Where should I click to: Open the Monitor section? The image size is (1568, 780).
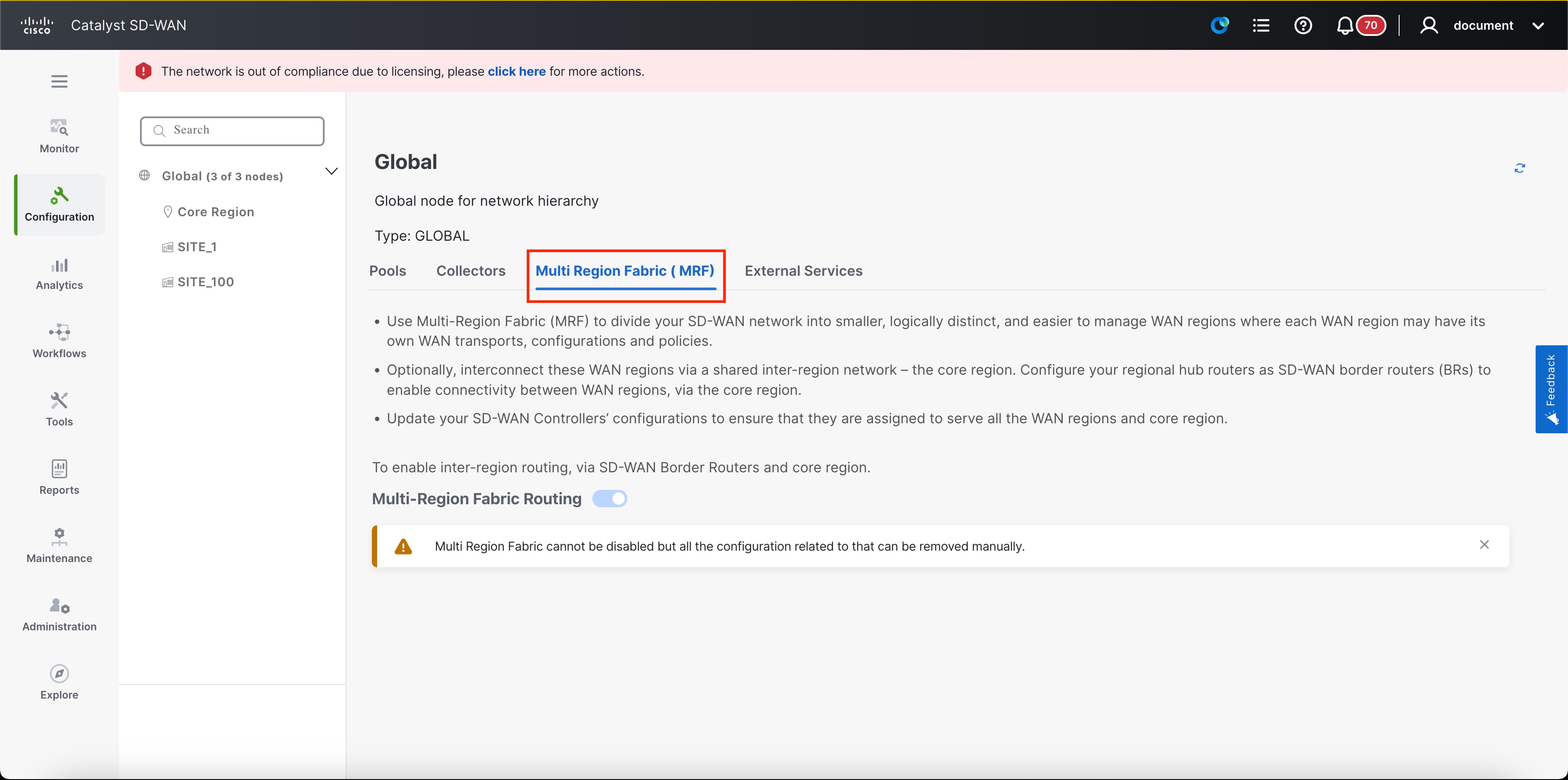click(59, 137)
